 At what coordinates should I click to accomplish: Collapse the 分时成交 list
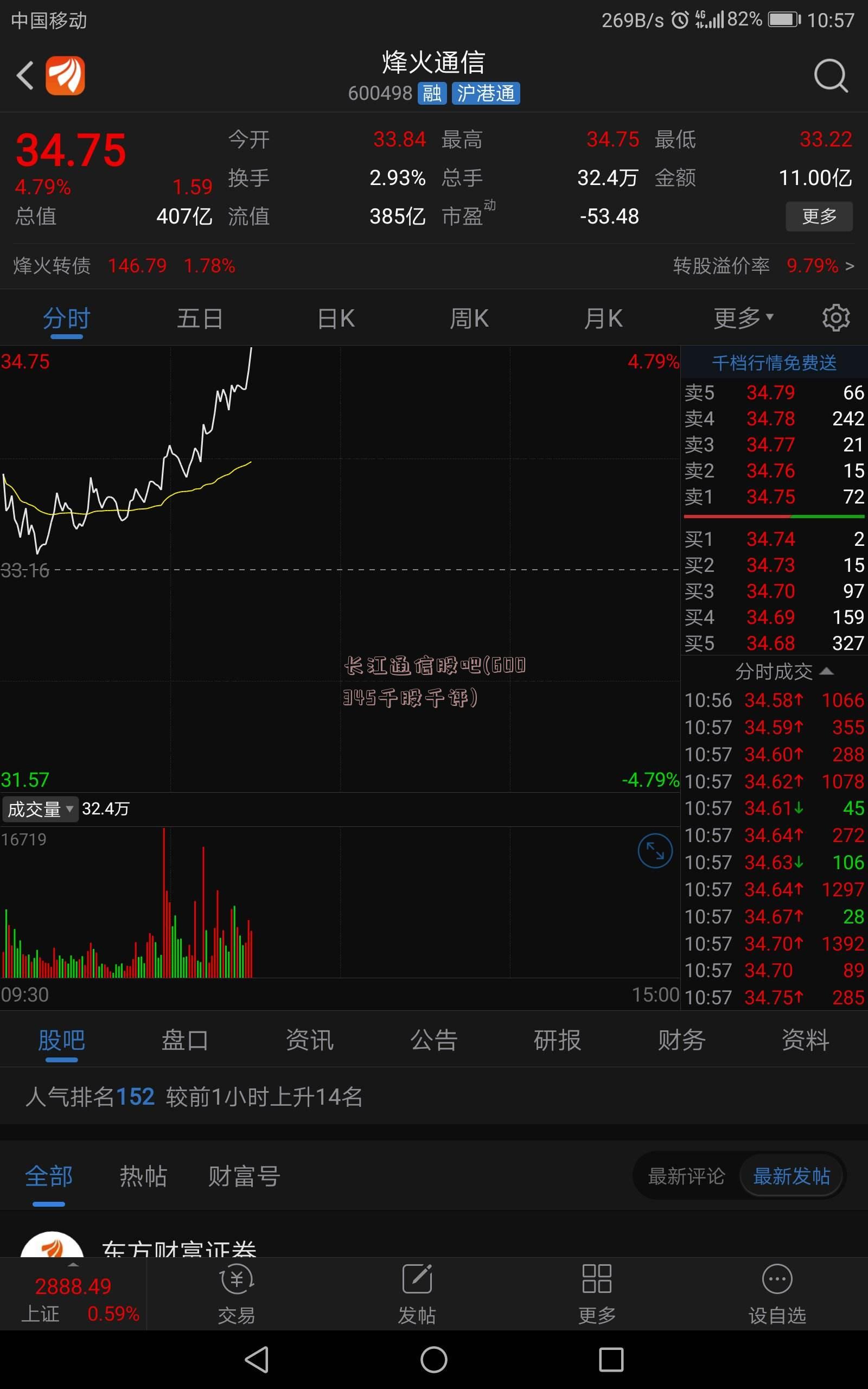(784, 671)
